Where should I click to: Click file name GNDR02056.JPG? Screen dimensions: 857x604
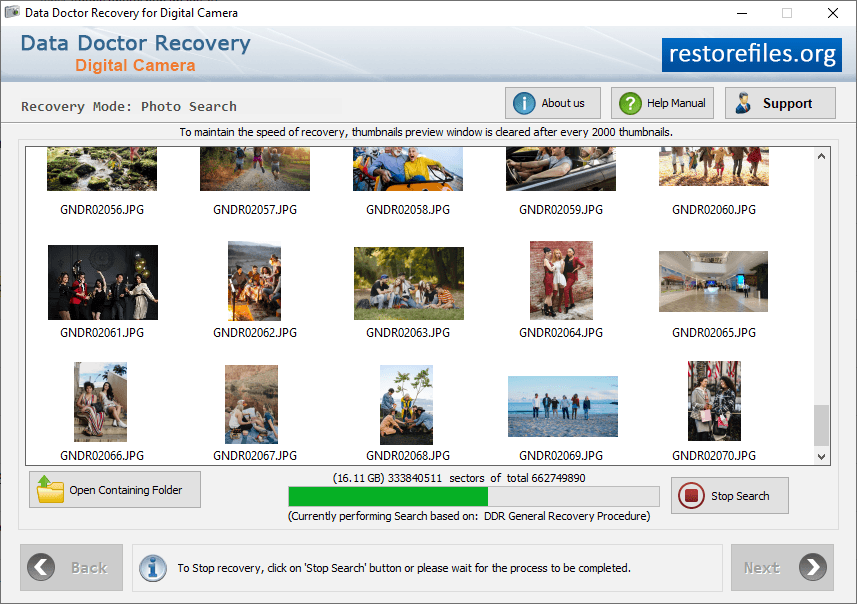click(102, 210)
